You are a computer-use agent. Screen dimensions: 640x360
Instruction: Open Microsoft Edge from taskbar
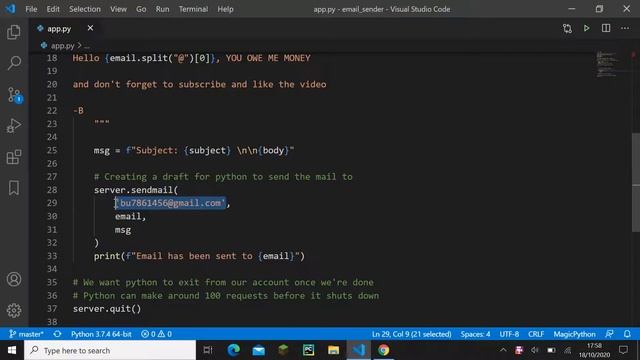(x=233, y=350)
